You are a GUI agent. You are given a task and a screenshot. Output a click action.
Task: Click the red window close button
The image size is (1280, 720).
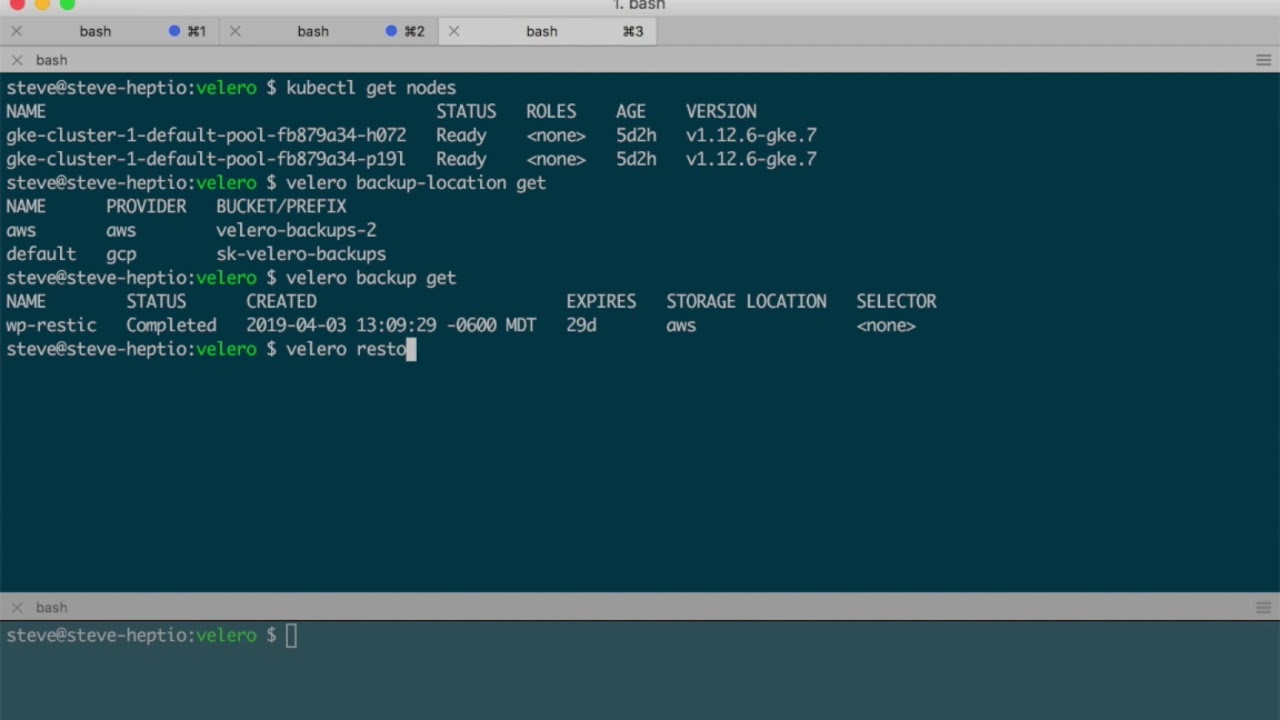point(17,4)
